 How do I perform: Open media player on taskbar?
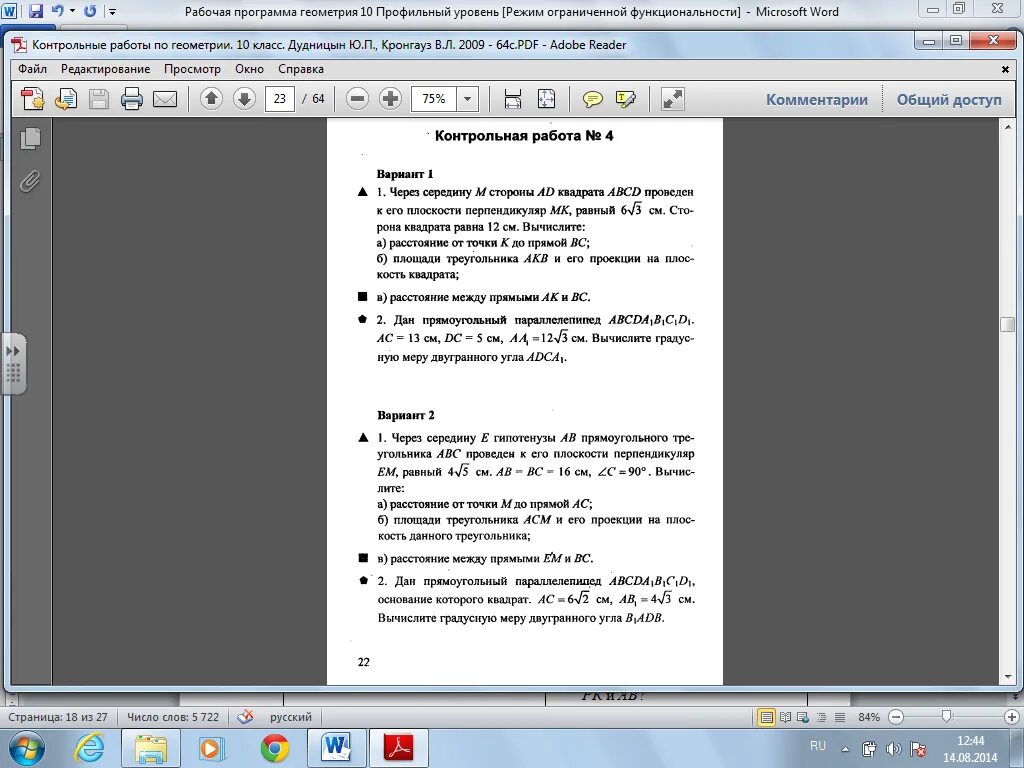pos(212,748)
